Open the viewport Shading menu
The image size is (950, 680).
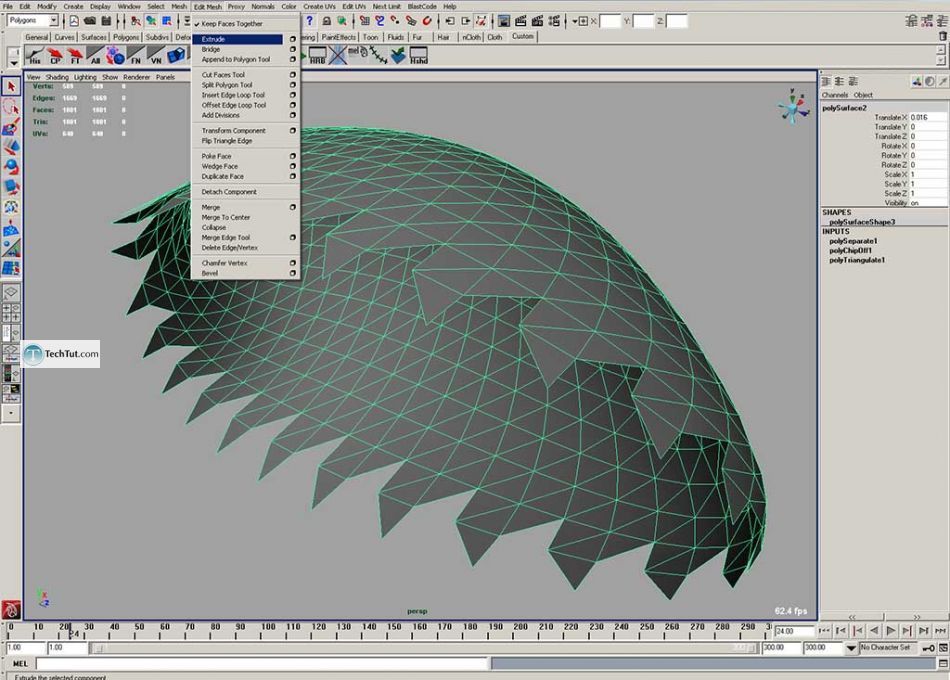pos(57,77)
